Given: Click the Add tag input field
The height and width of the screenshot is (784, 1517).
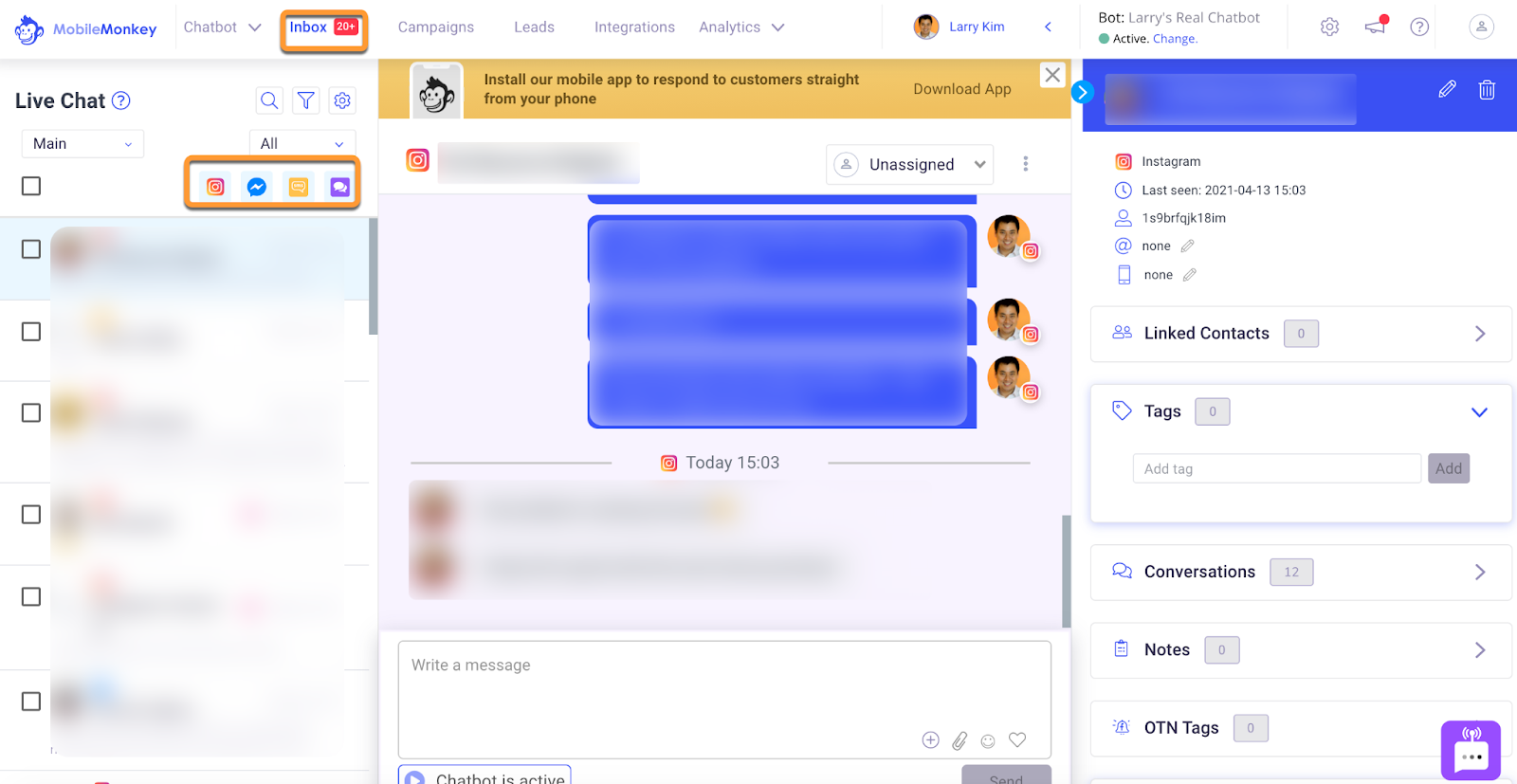Looking at the screenshot, I should 1276,468.
